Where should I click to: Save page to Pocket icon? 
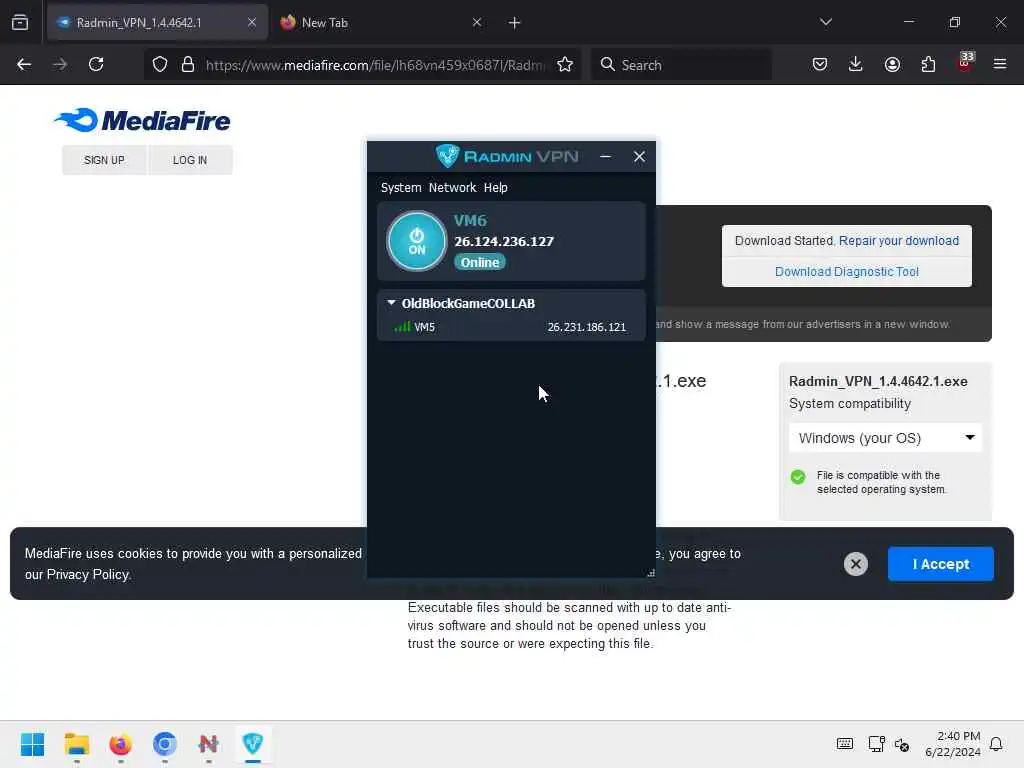[x=820, y=65]
